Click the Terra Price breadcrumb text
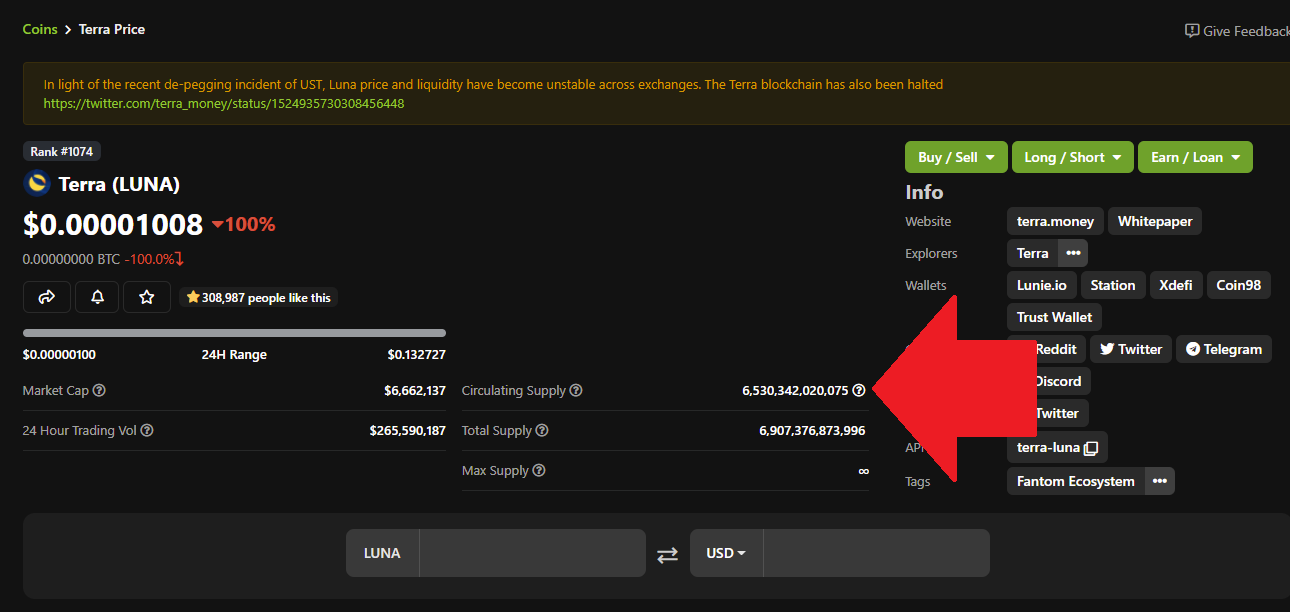Viewport: 1290px width, 612px height. 112,29
